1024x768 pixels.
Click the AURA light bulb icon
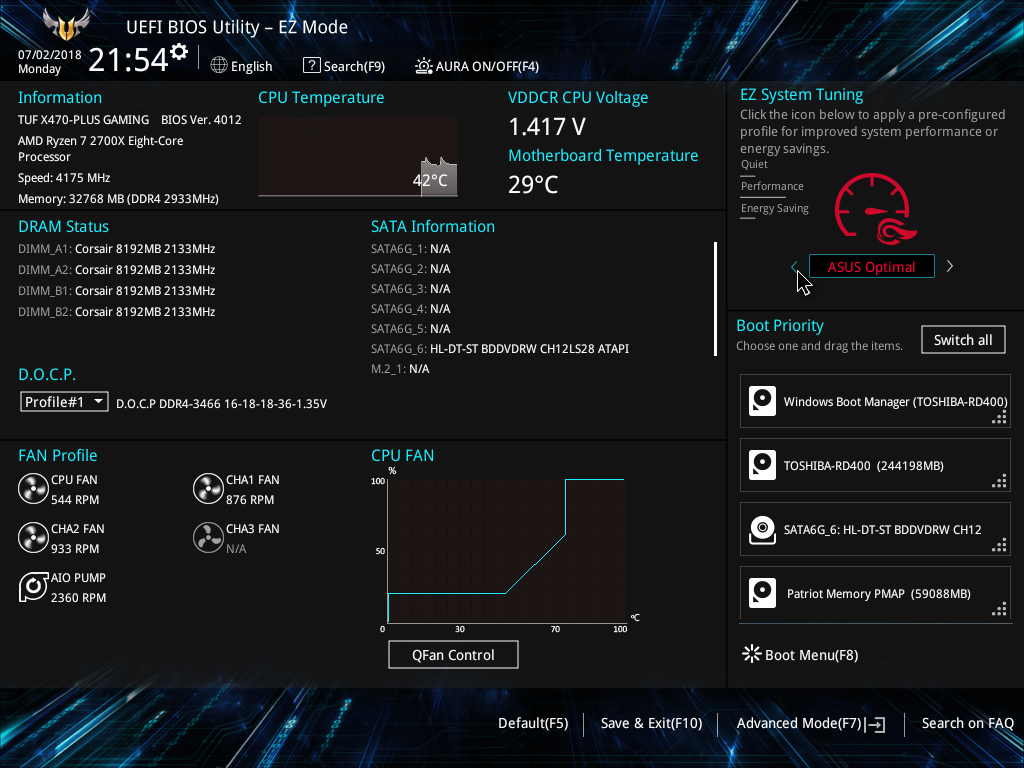423,66
